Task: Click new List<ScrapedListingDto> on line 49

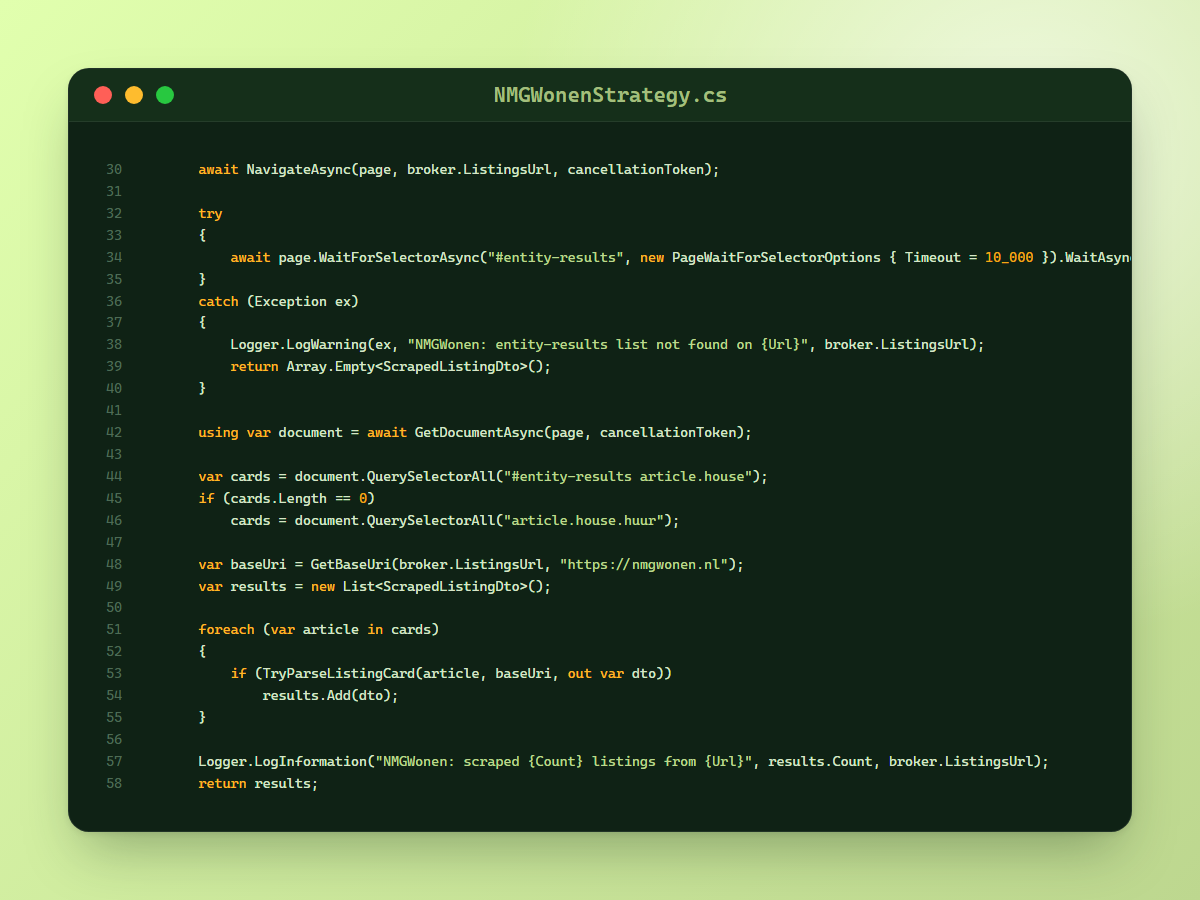Action: click(x=419, y=587)
